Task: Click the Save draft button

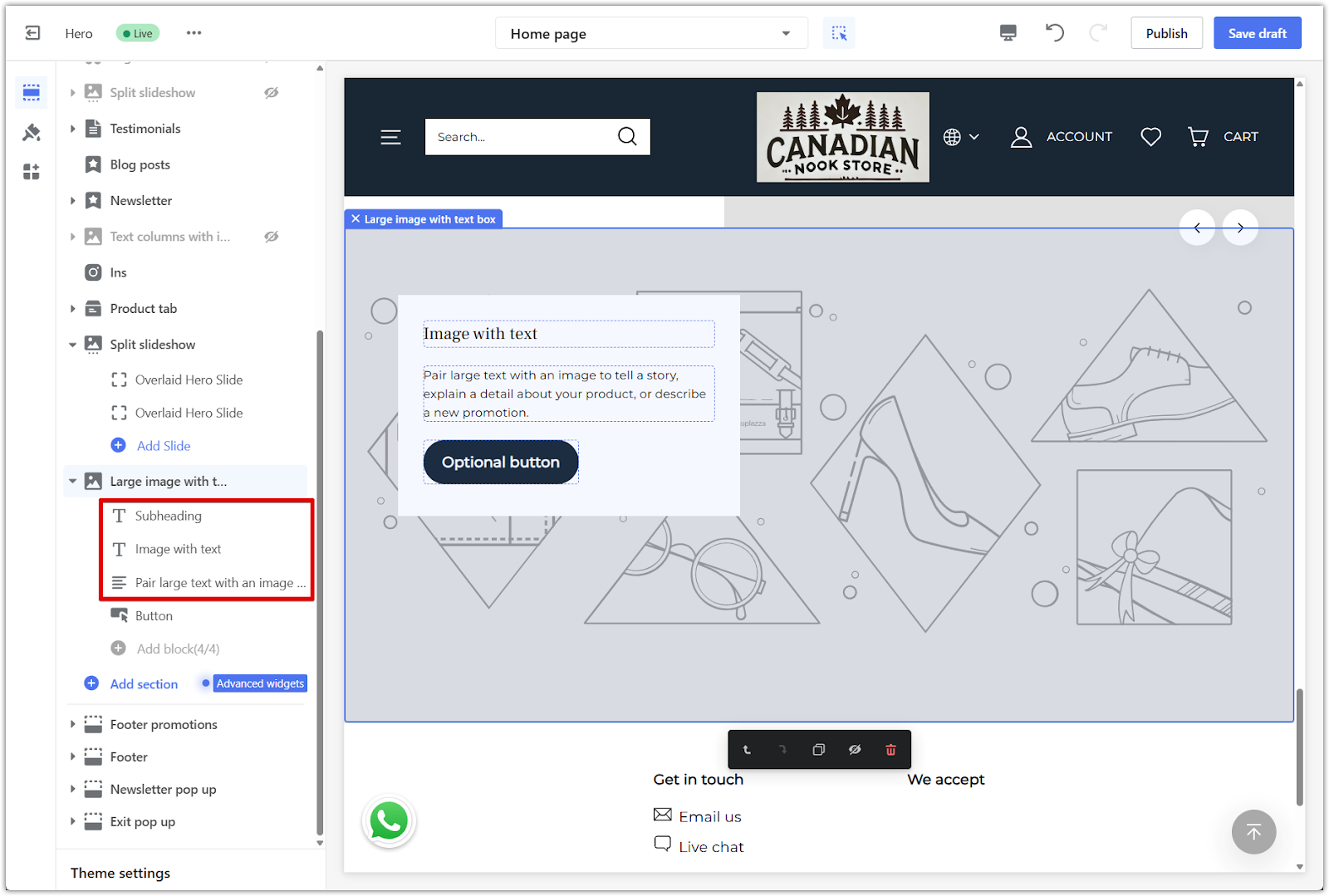Action: tap(1257, 33)
